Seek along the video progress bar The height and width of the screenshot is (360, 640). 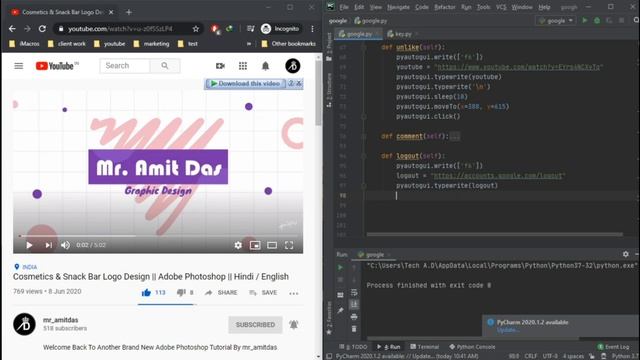(158, 236)
